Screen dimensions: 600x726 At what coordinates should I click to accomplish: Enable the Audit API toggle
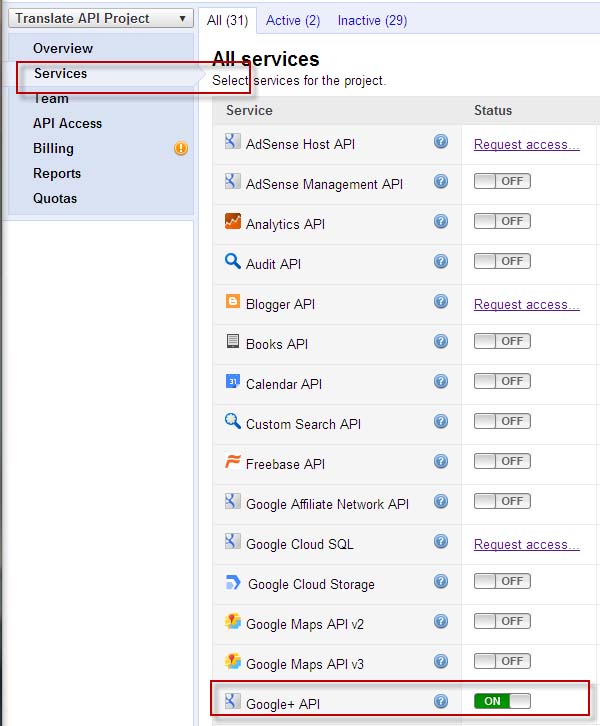[x=502, y=261]
